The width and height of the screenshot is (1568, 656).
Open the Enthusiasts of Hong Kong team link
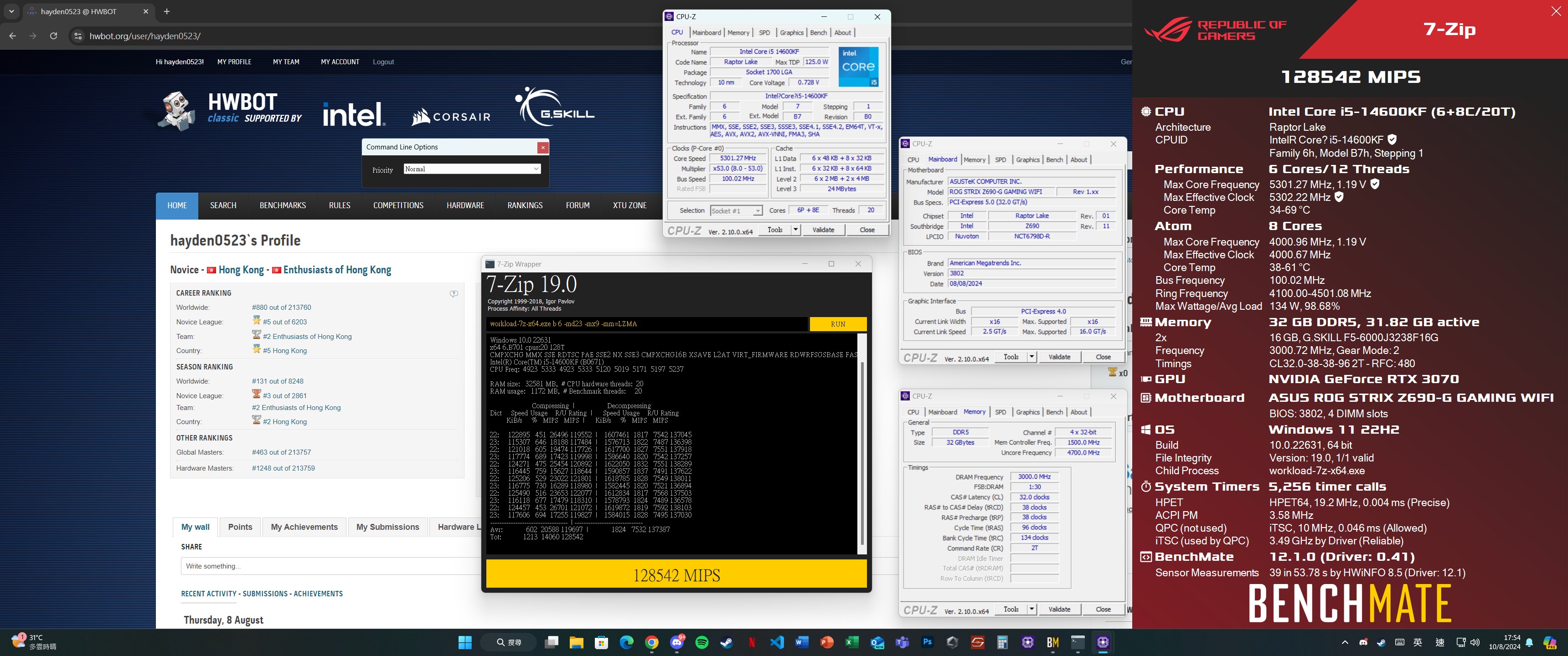click(x=336, y=270)
